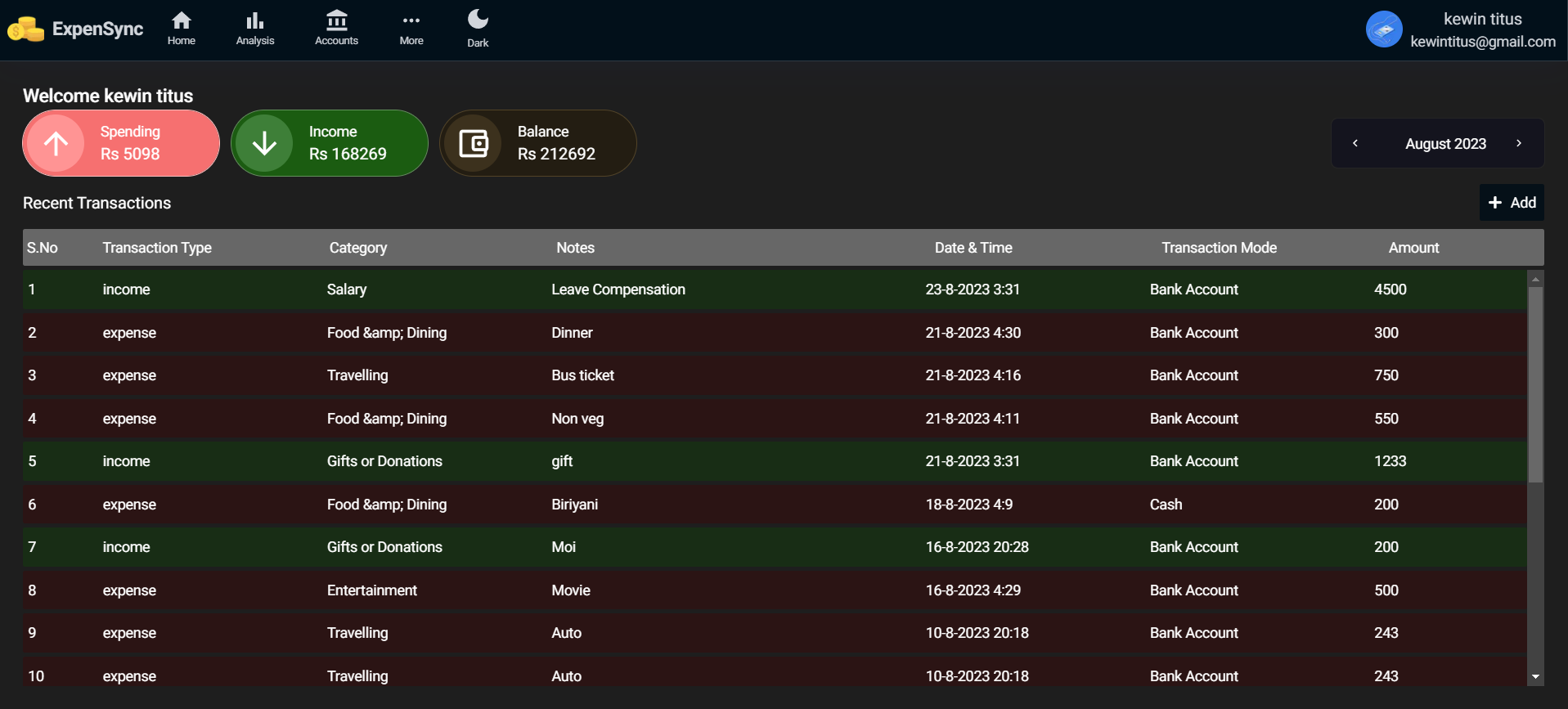The image size is (1568, 709).
Task: Click the amount 4500 cell
Action: [1390, 289]
